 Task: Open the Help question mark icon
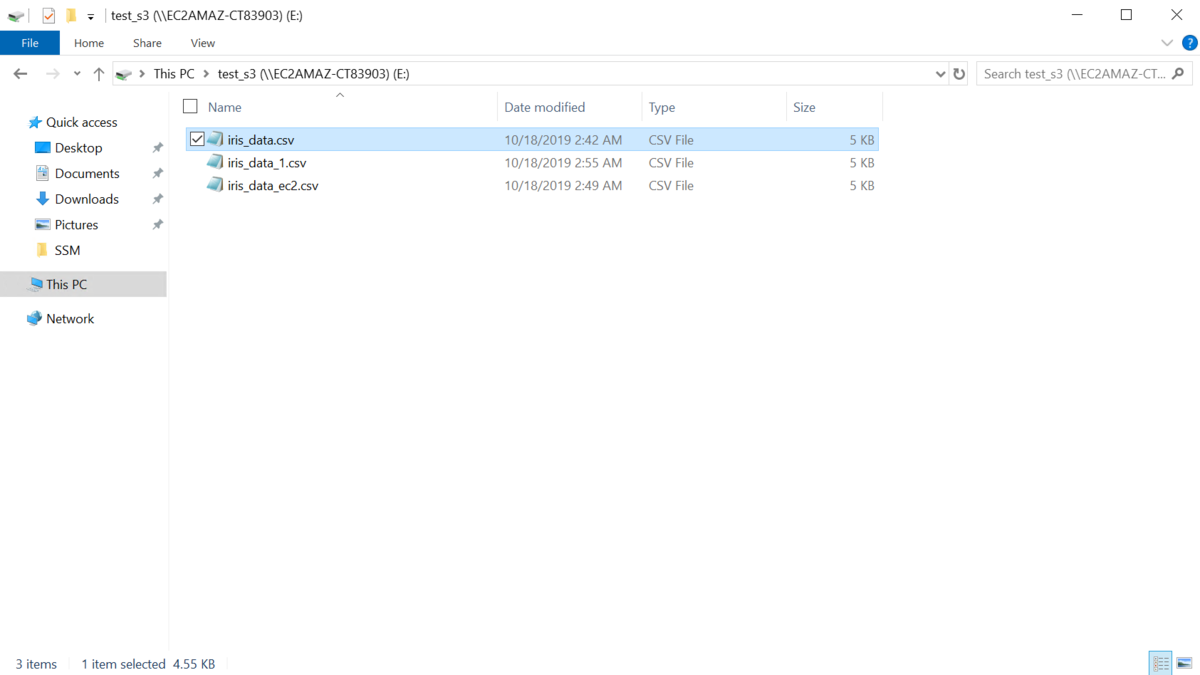(x=1189, y=43)
